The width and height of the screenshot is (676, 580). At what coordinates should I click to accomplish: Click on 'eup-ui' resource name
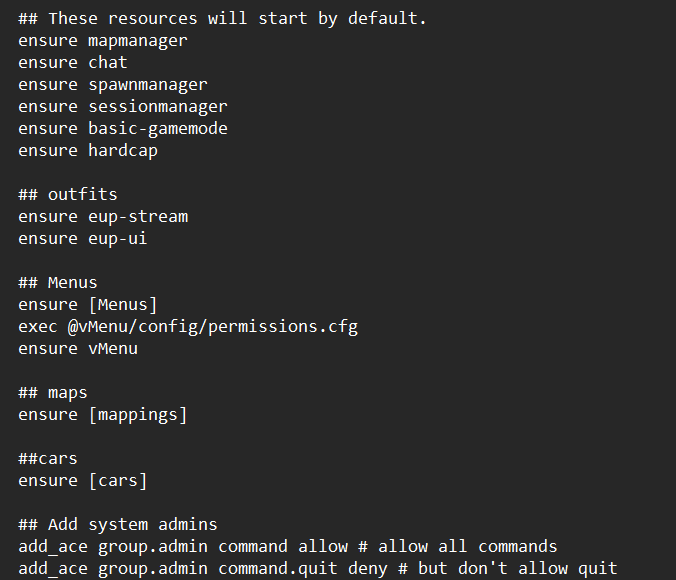[x=118, y=239]
